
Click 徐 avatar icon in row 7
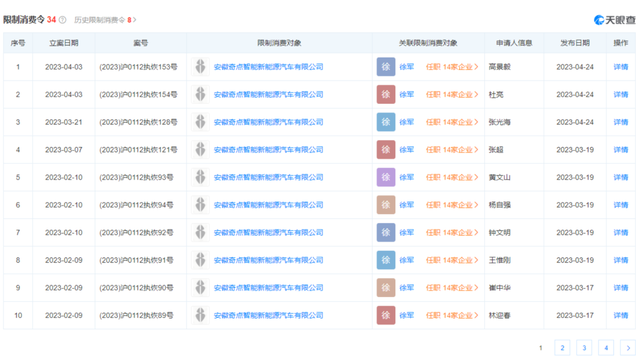coord(386,232)
